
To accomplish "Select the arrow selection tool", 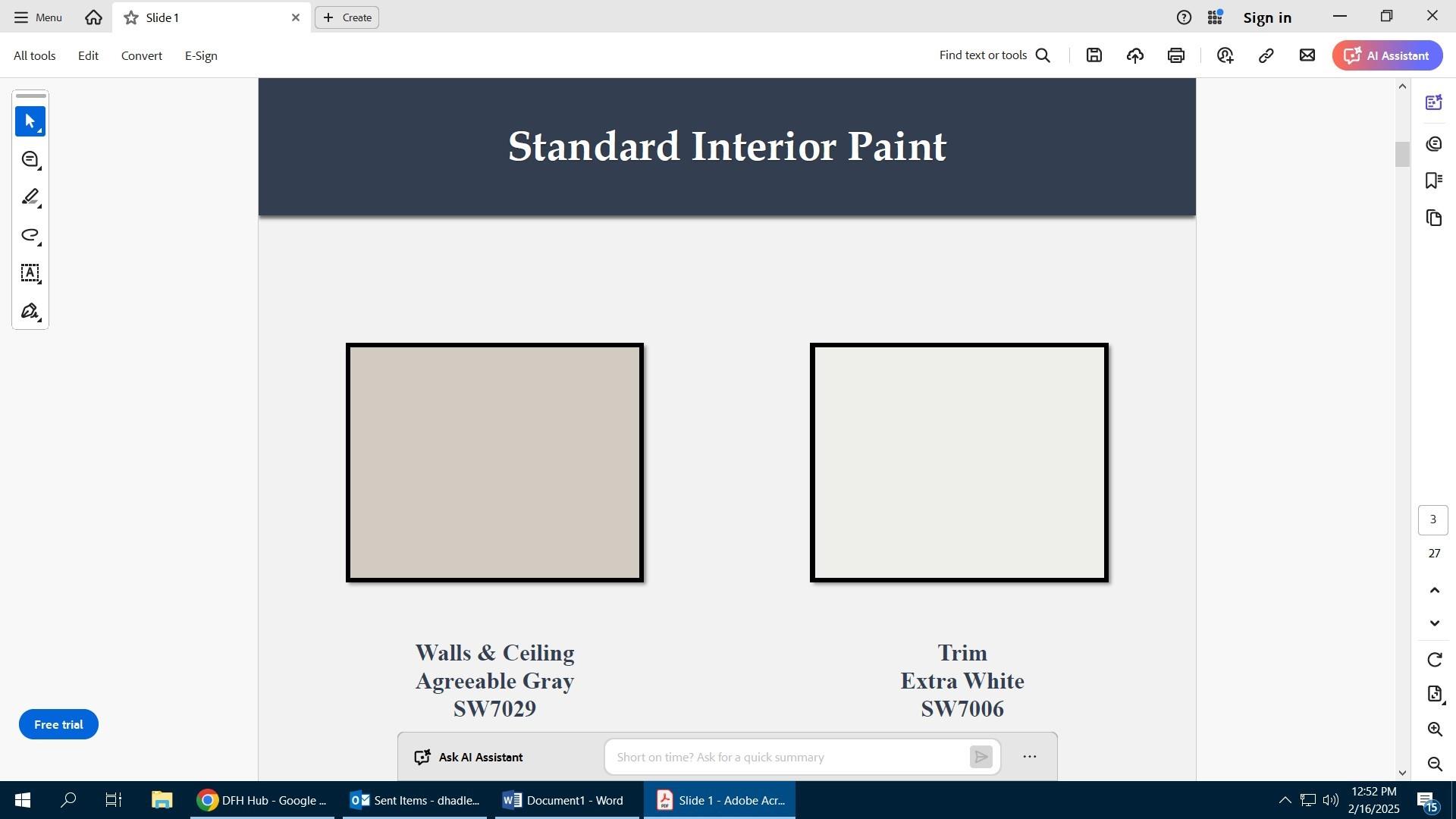I will [x=30, y=121].
